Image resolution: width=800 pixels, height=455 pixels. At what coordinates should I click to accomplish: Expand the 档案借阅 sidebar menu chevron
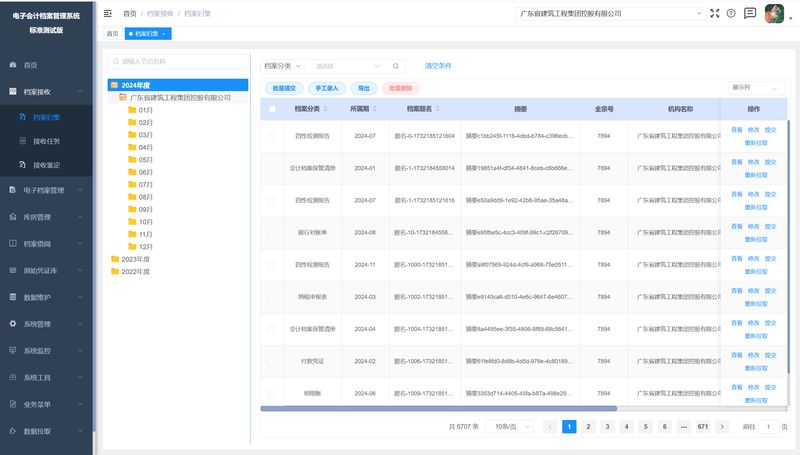(x=80, y=243)
